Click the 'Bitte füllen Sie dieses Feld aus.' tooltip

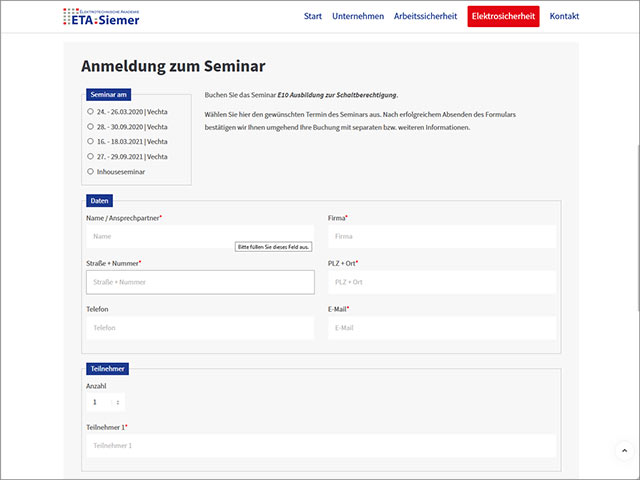click(x=273, y=247)
